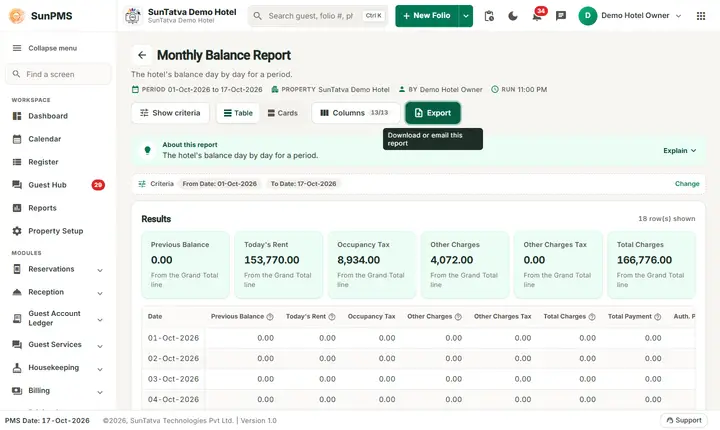
Task: Click the SunPMS logo icon
Action: pos(17,16)
